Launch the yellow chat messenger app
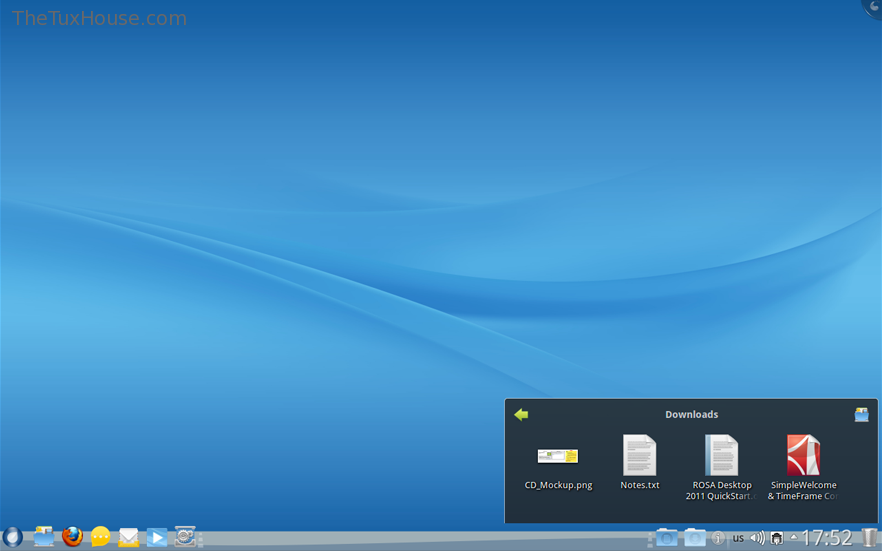The image size is (882, 551). click(100, 538)
